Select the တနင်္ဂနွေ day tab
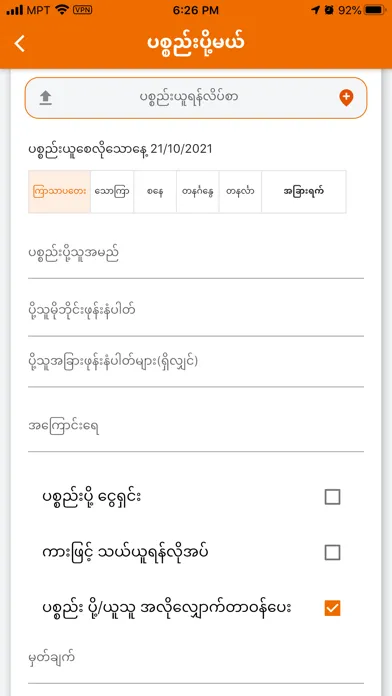 coord(198,192)
